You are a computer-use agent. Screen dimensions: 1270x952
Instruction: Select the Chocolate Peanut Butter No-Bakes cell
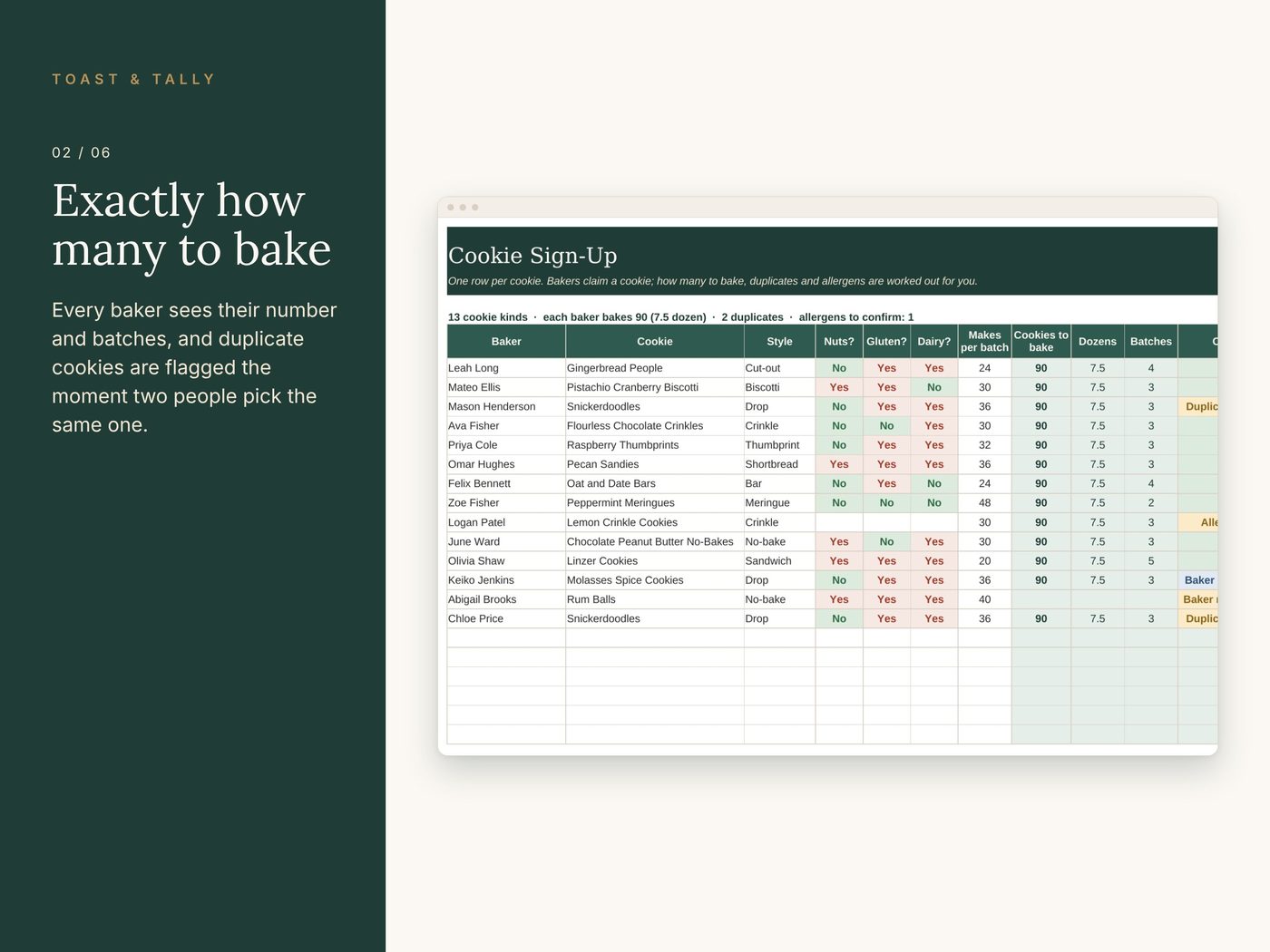(x=655, y=541)
